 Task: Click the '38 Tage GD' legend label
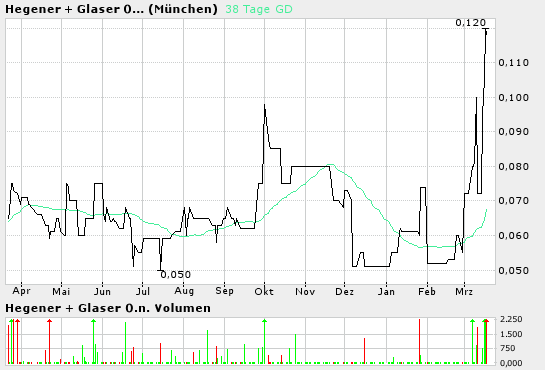(x=259, y=9)
